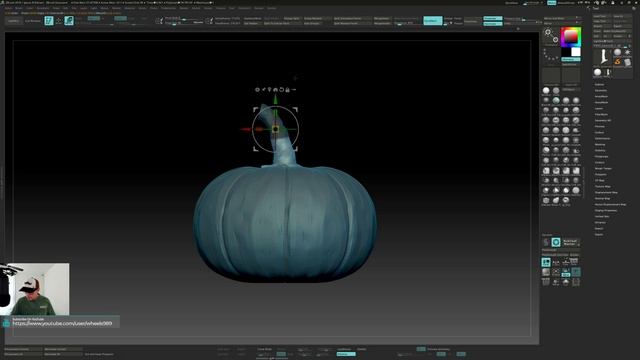
Task: Expand the Masking sub-palette
Action: 600,144
